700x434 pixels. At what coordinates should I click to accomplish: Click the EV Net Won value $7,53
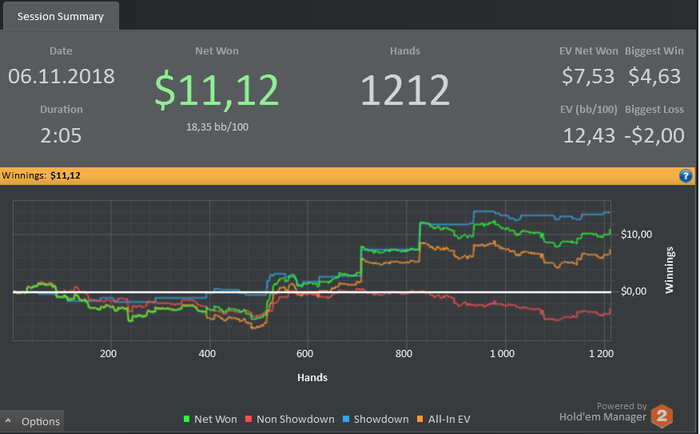coord(588,76)
